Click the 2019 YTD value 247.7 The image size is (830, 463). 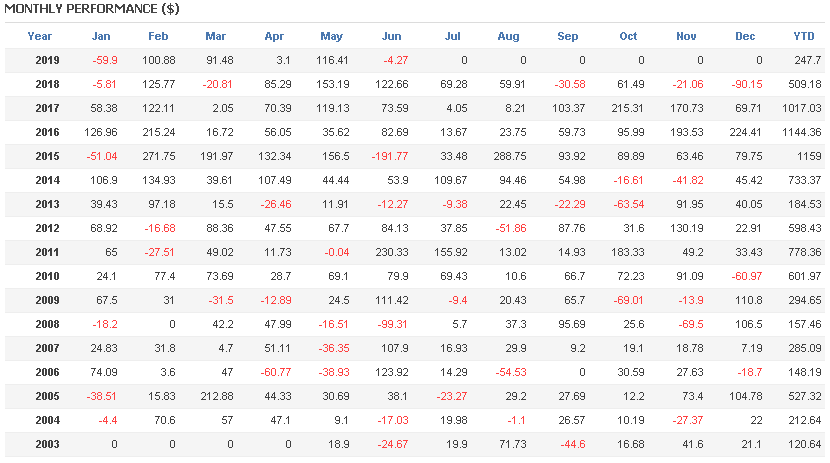808,60
